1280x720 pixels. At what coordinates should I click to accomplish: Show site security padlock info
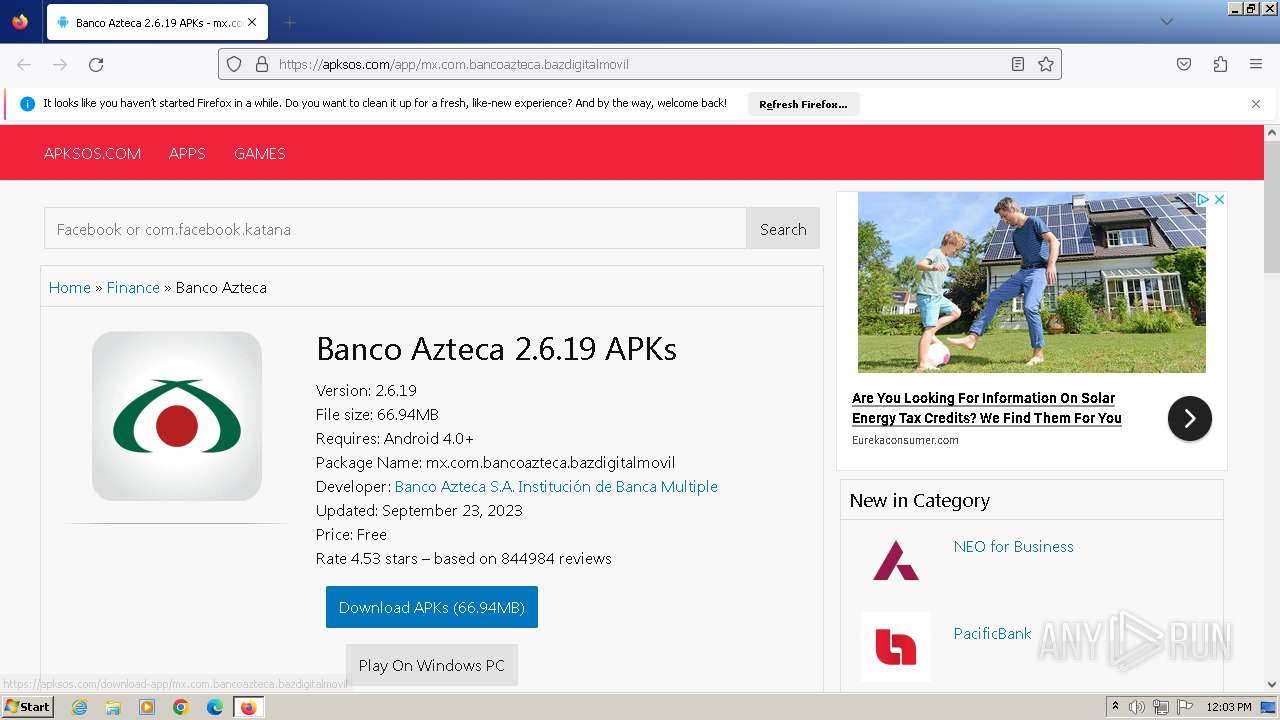coord(262,64)
